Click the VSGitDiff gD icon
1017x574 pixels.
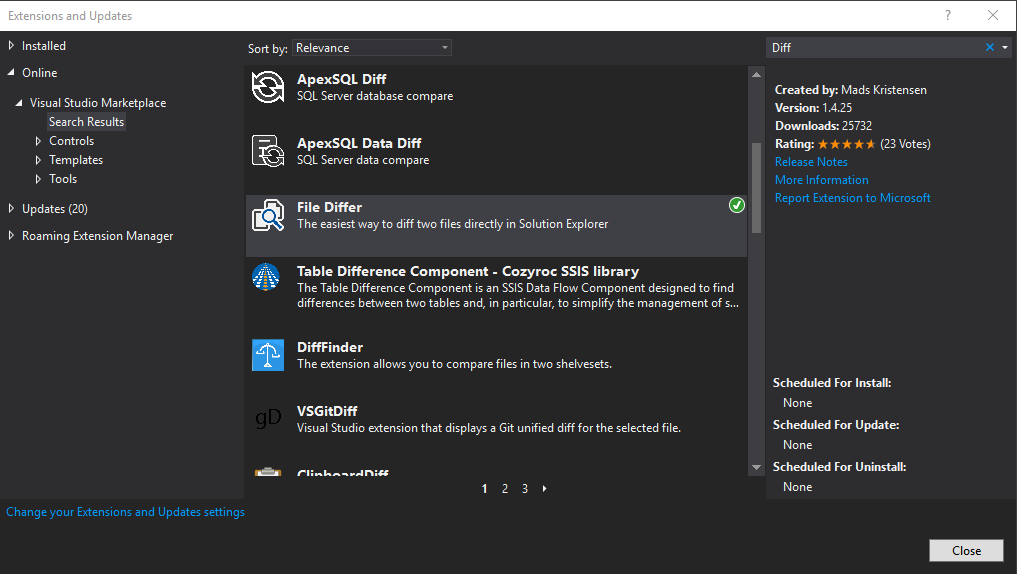[268, 418]
